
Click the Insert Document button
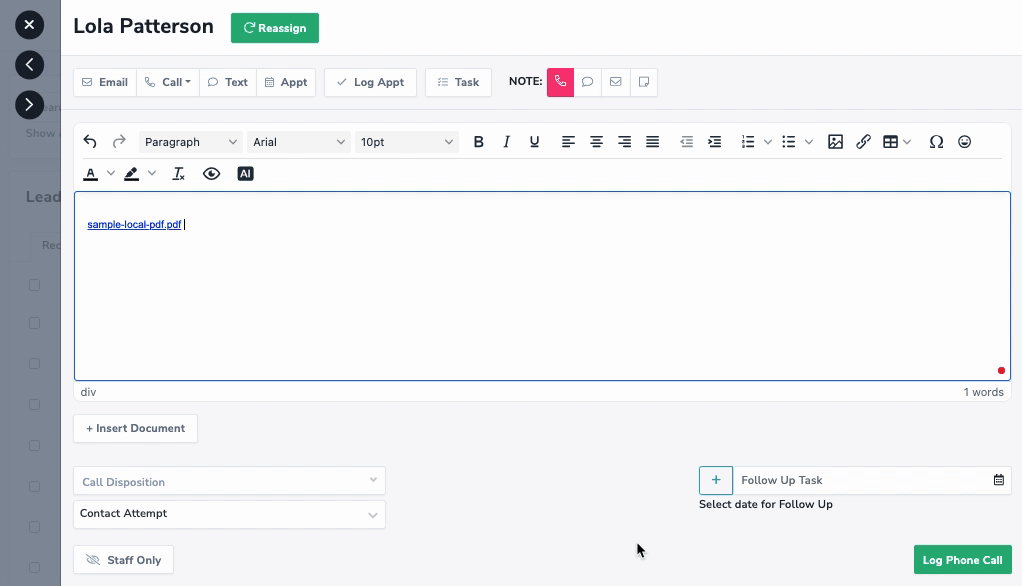click(135, 428)
